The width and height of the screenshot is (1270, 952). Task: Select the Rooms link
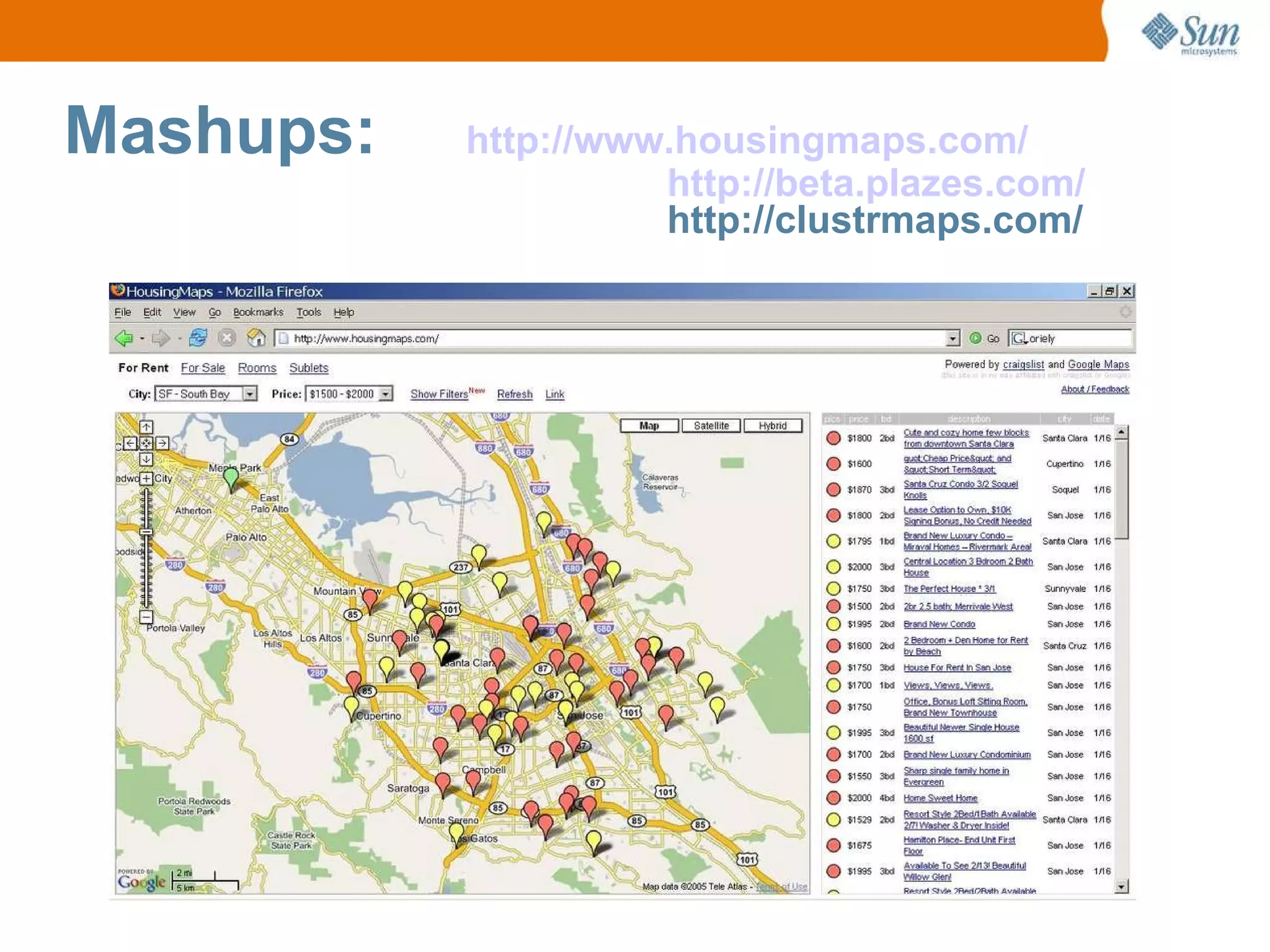click(x=257, y=368)
